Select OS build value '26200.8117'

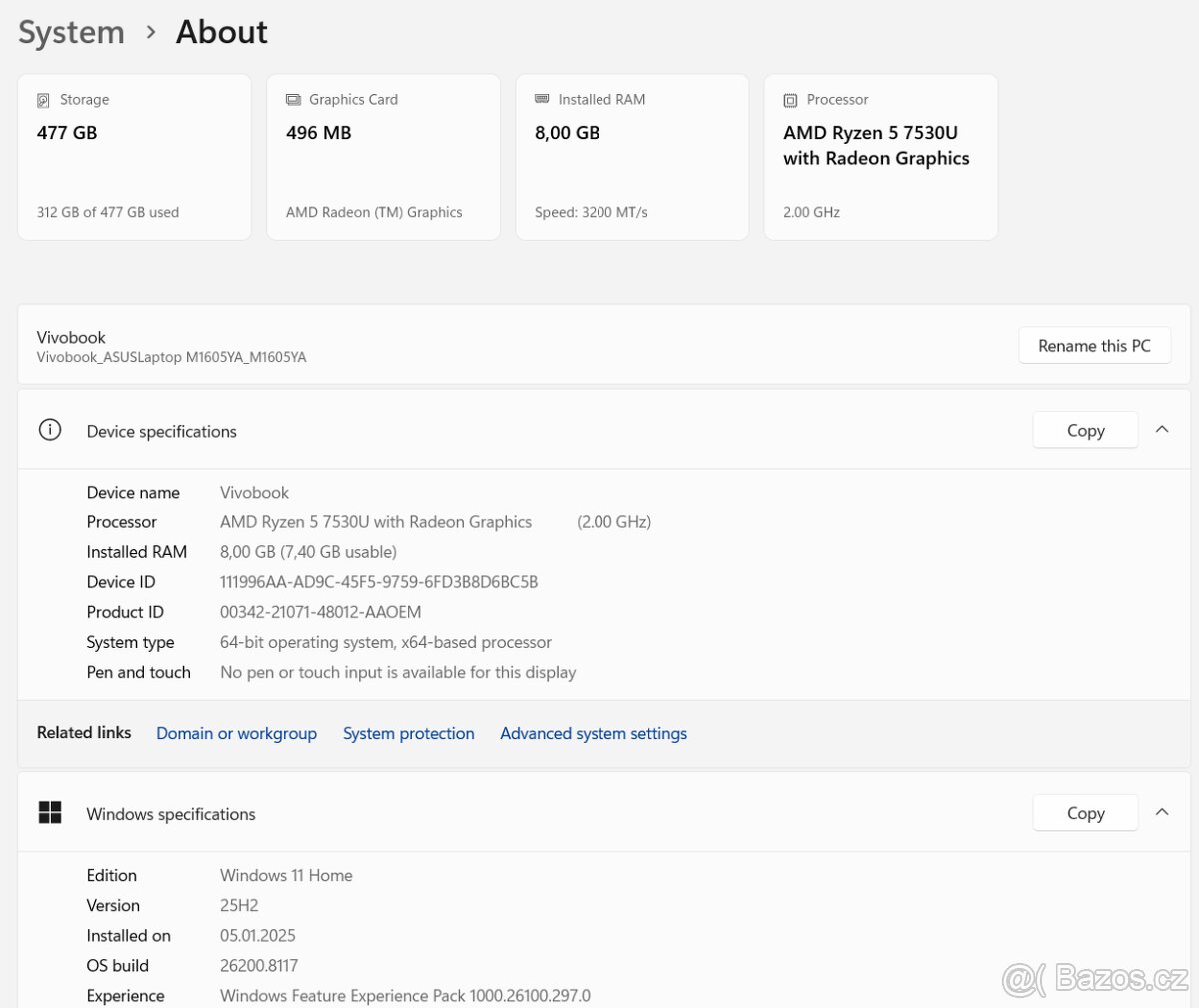(259, 965)
